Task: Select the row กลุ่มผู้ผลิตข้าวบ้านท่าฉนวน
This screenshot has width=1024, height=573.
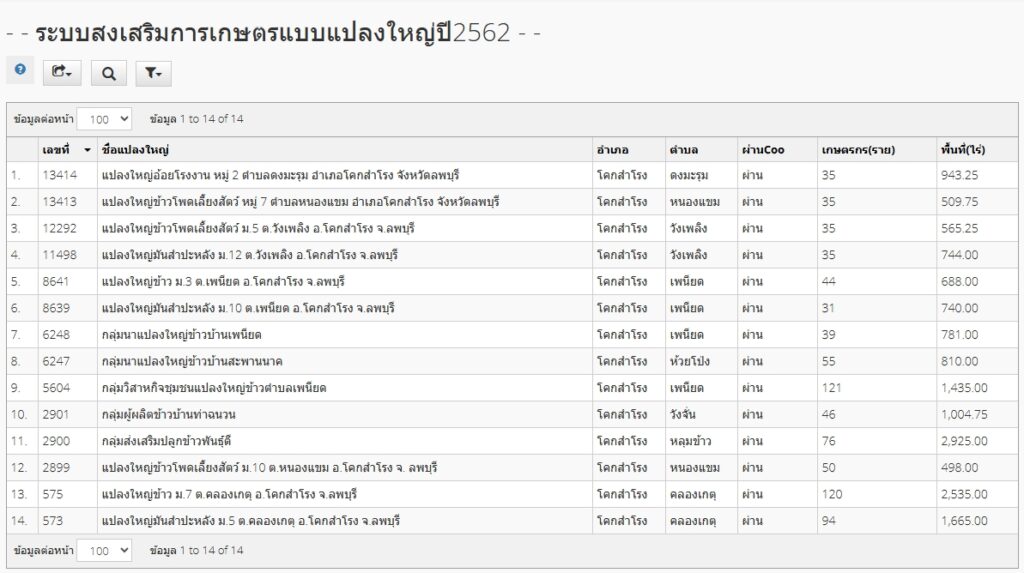Action: (x=169, y=414)
